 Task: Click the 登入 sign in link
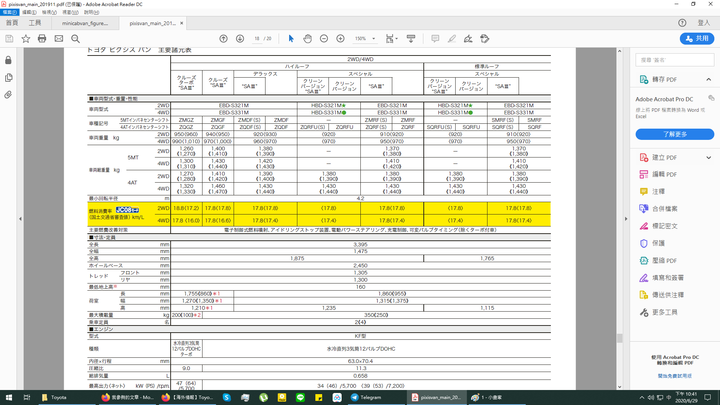703,22
